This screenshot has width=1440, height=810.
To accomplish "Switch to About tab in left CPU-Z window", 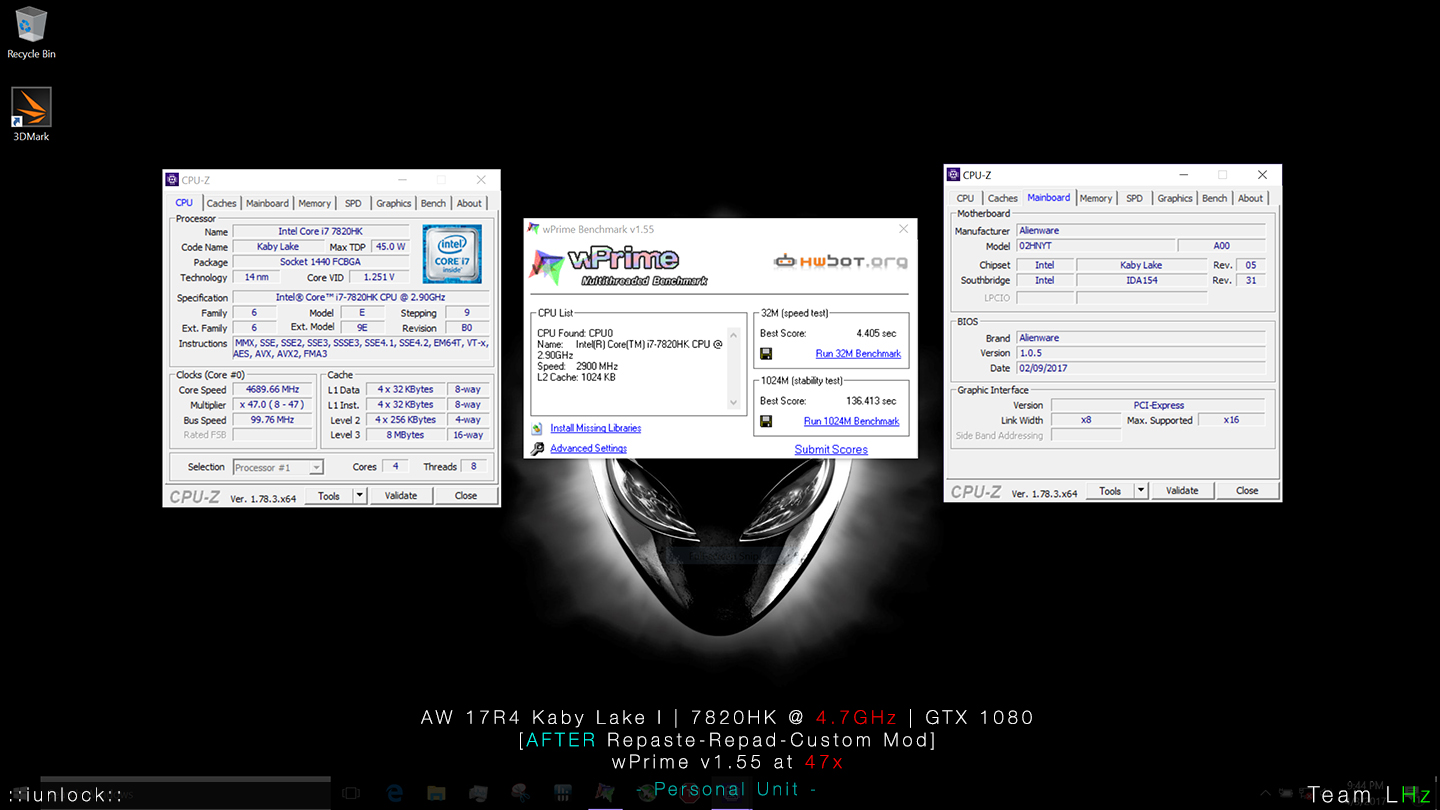I will (469, 203).
